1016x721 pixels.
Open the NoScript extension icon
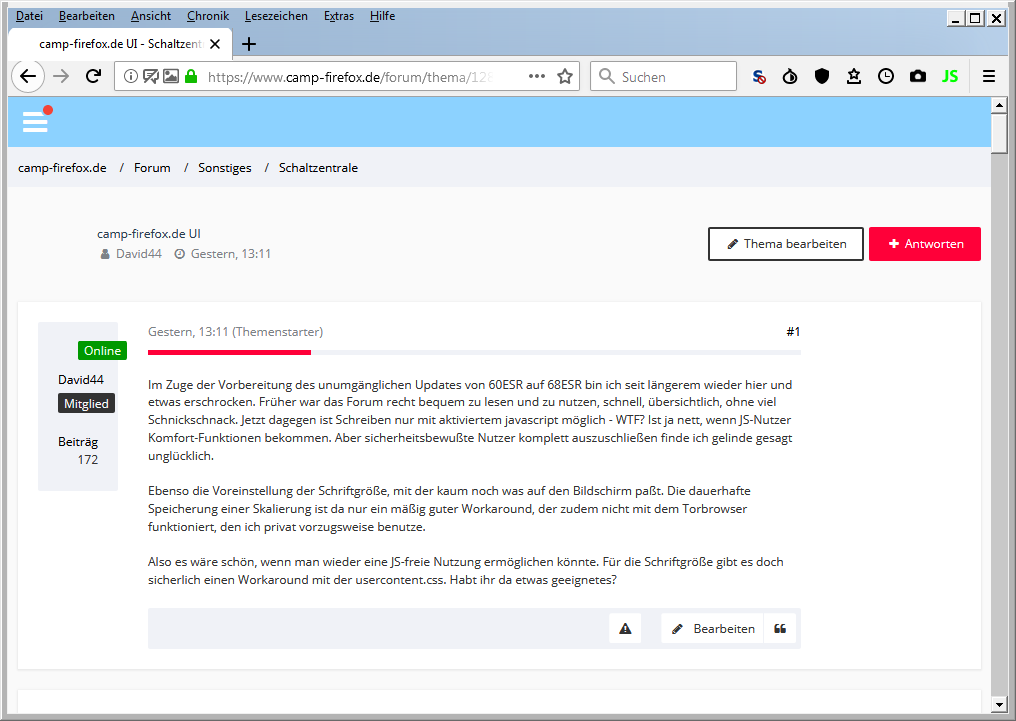click(x=759, y=76)
